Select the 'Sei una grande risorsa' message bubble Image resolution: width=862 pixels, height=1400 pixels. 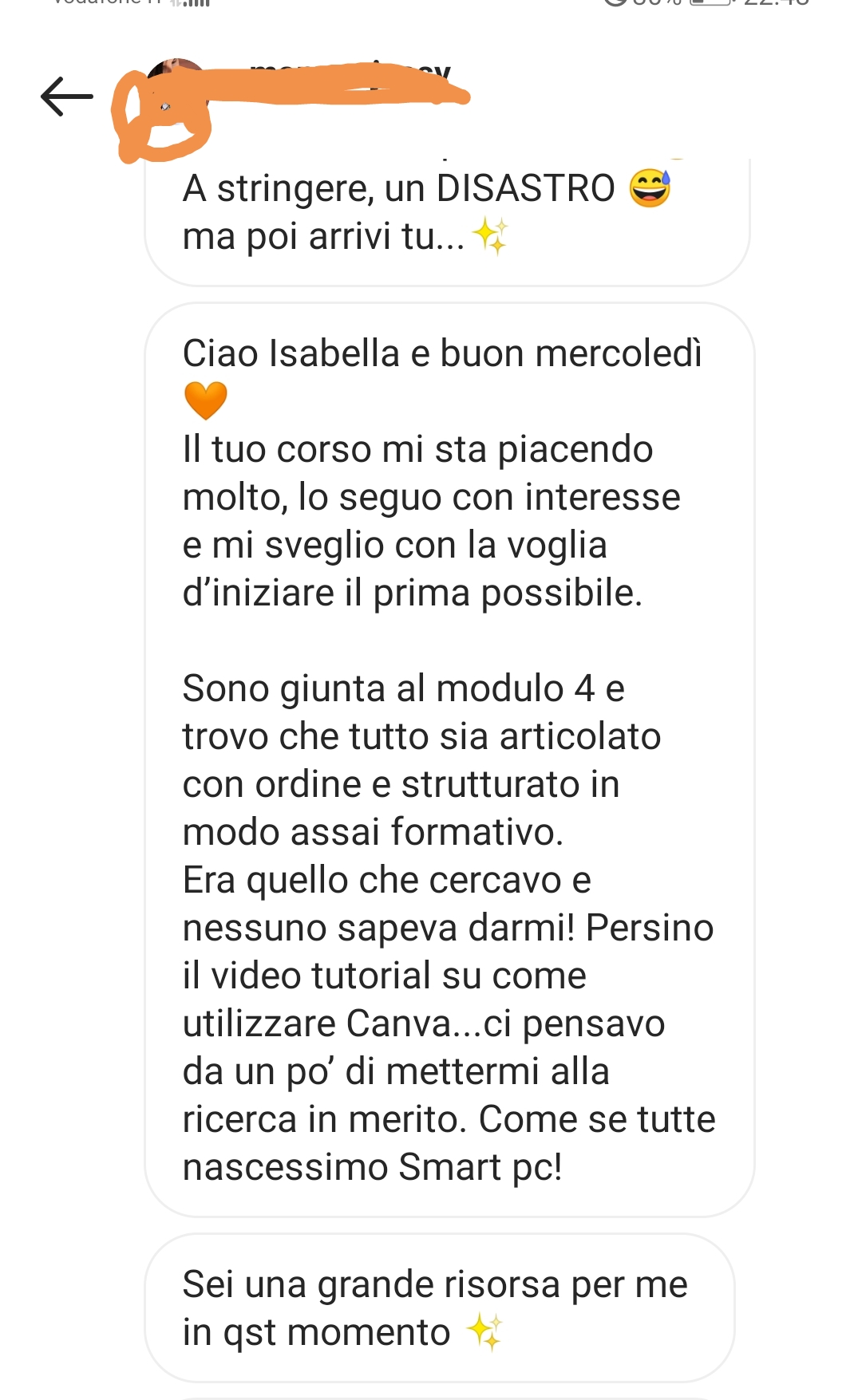pyautogui.click(x=439, y=1308)
